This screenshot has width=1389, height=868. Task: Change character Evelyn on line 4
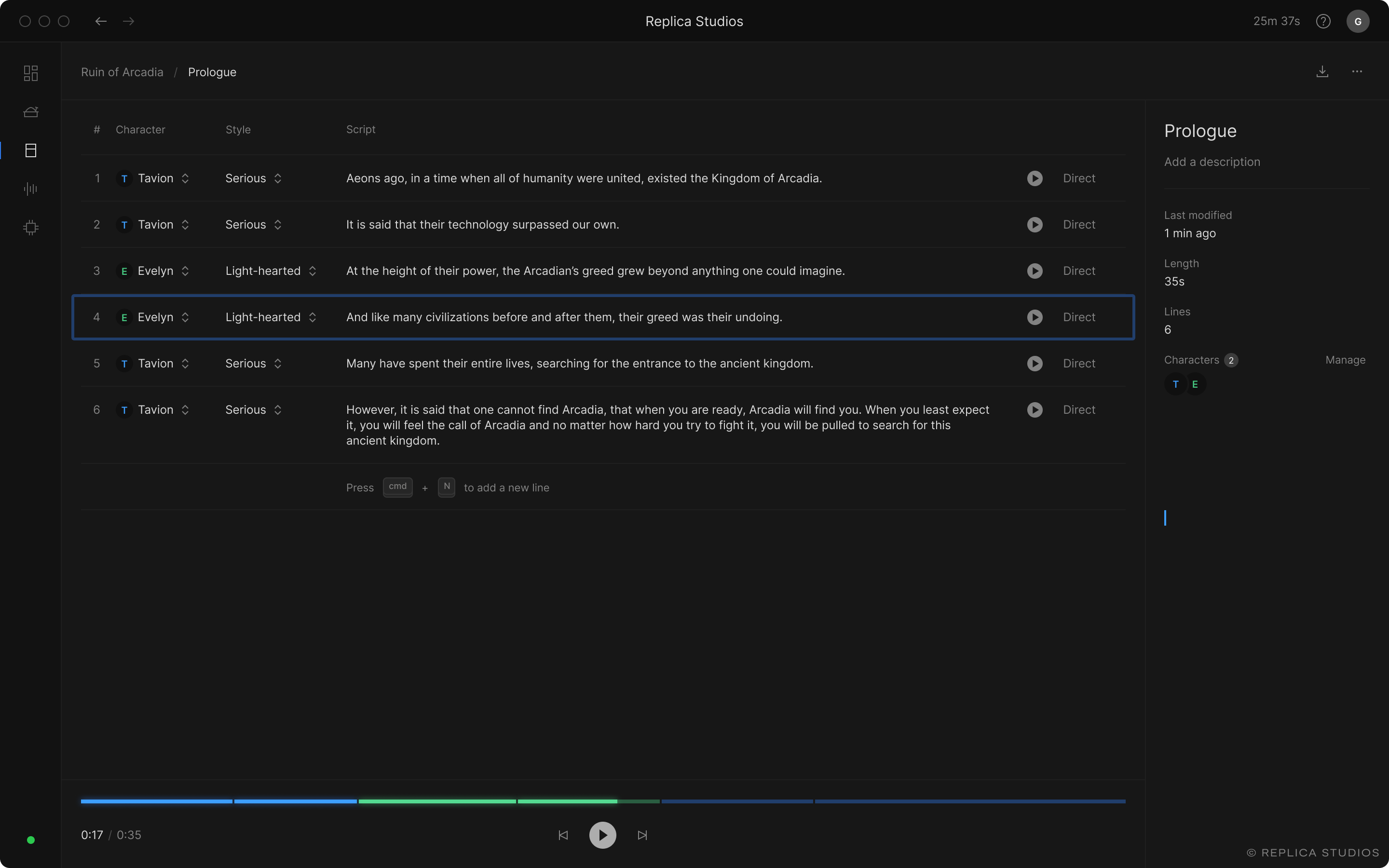point(153,317)
